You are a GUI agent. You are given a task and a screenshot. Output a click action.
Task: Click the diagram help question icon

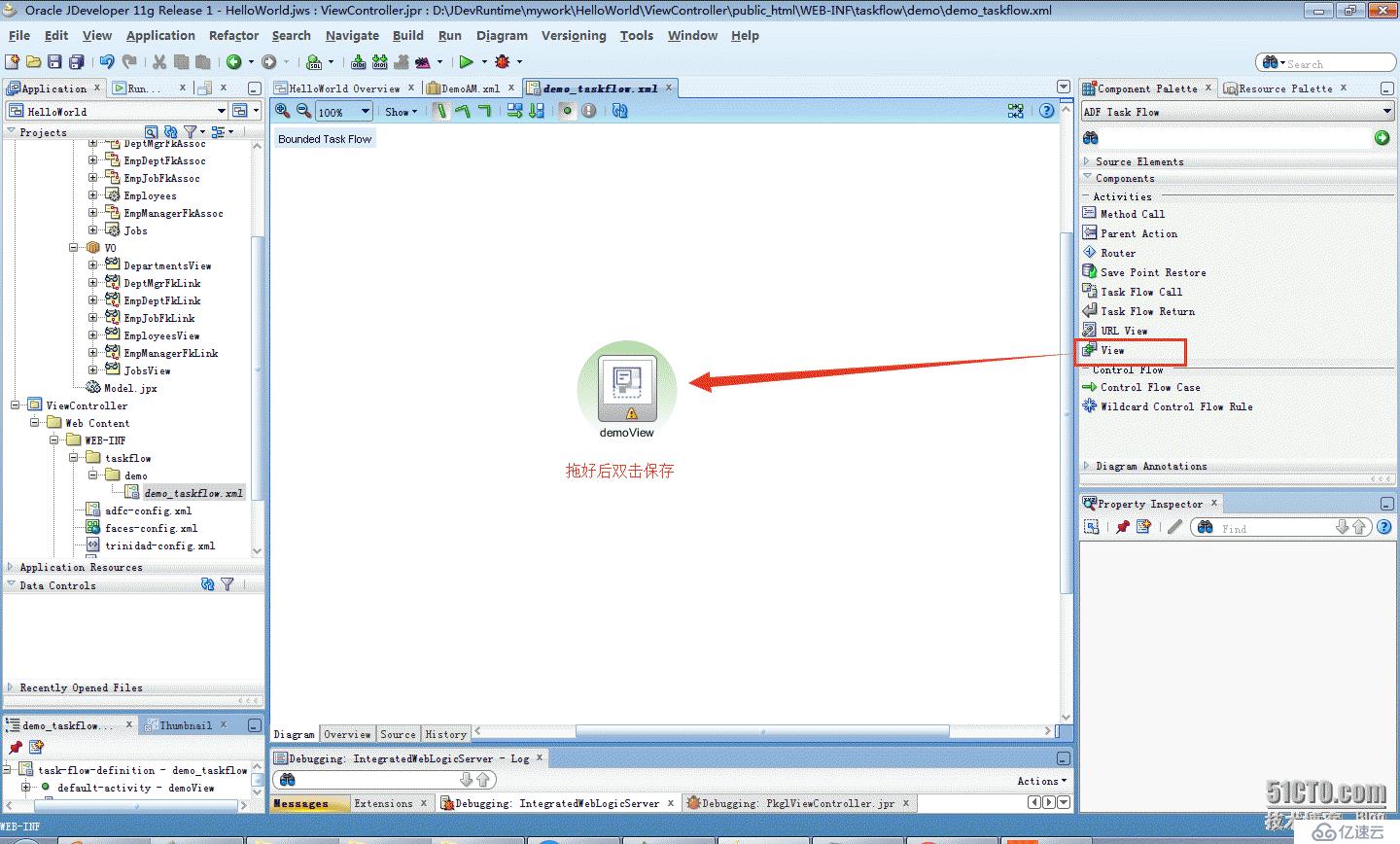tap(1046, 111)
